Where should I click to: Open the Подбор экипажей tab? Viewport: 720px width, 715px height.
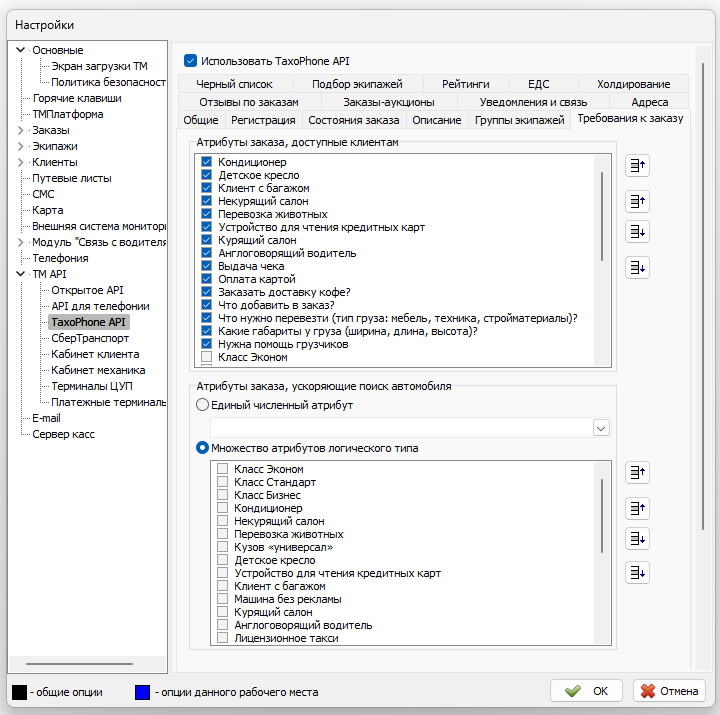point(357,84)
